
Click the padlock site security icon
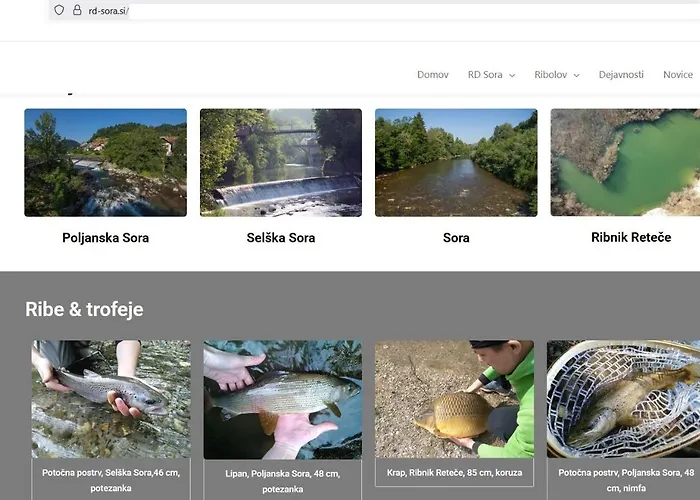77,10
